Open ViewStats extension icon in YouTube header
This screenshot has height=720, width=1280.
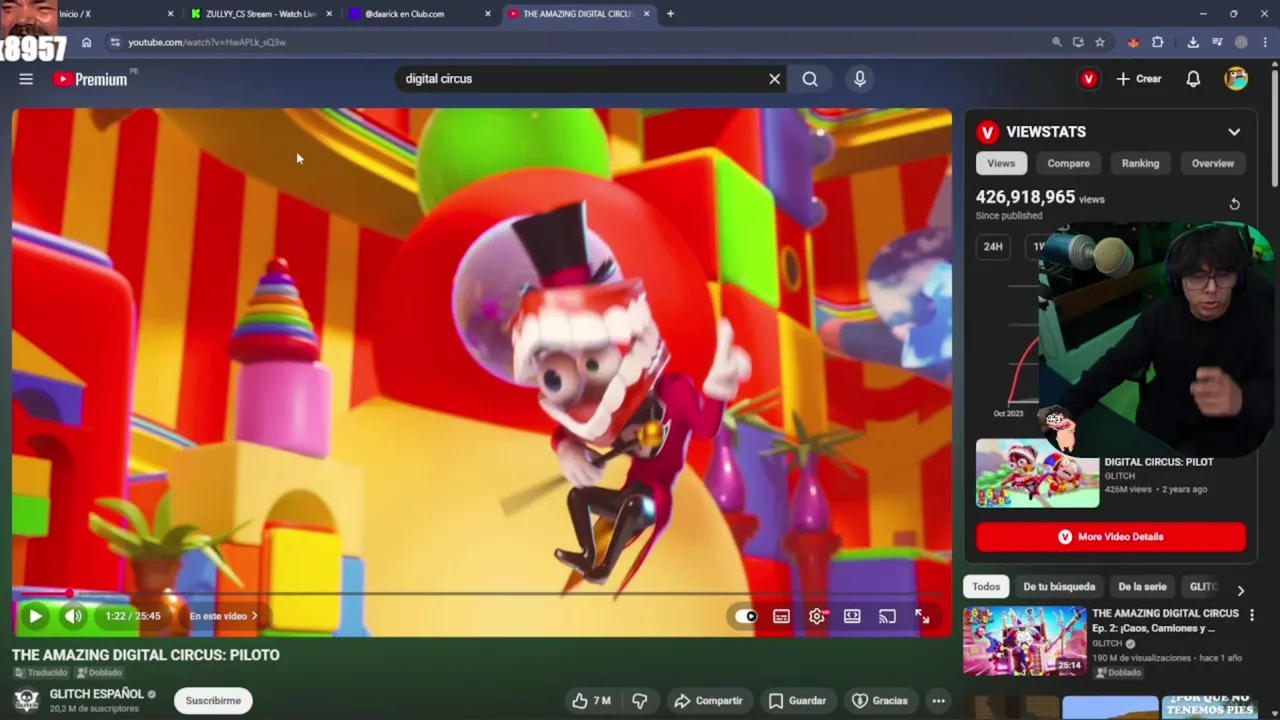click(1089, 79)
